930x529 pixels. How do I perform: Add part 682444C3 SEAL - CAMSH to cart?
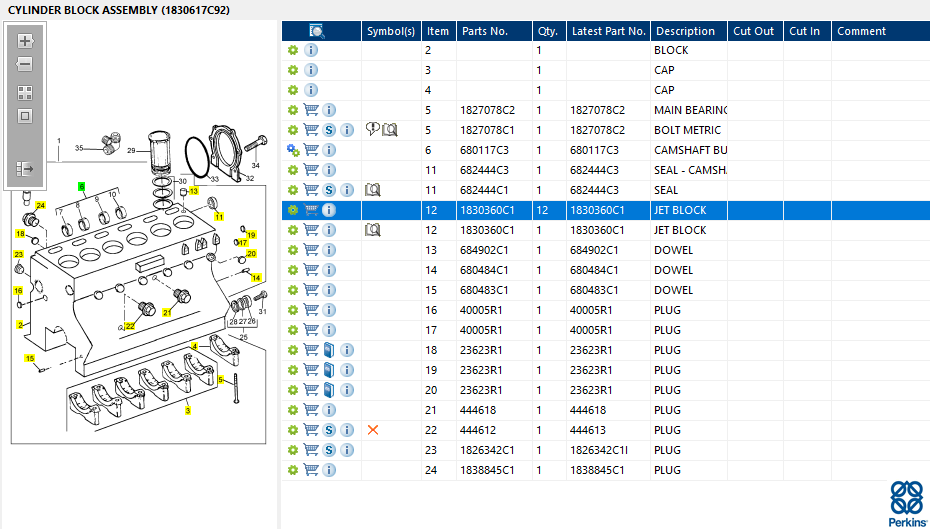tap(311, 170)
